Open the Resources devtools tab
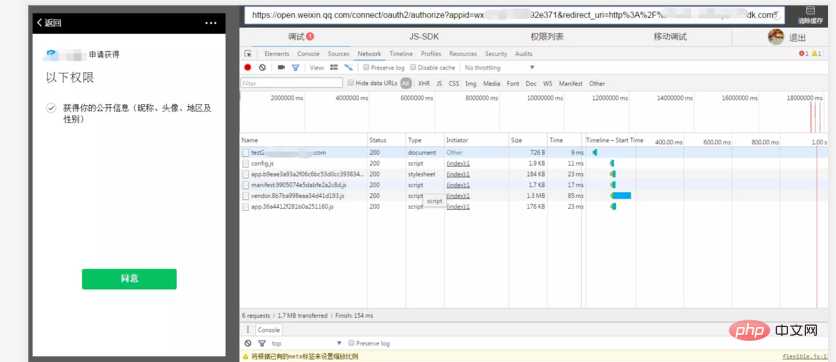This screenshot has width=836, height=362. (463, 54)
